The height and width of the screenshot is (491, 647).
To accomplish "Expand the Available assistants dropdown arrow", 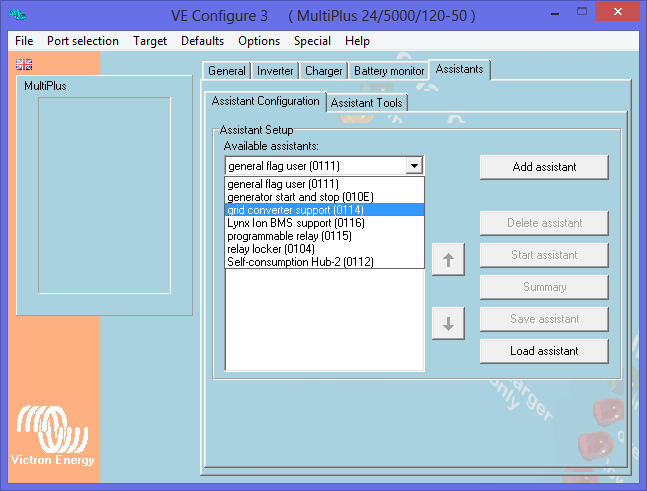I will coord(414,166).
